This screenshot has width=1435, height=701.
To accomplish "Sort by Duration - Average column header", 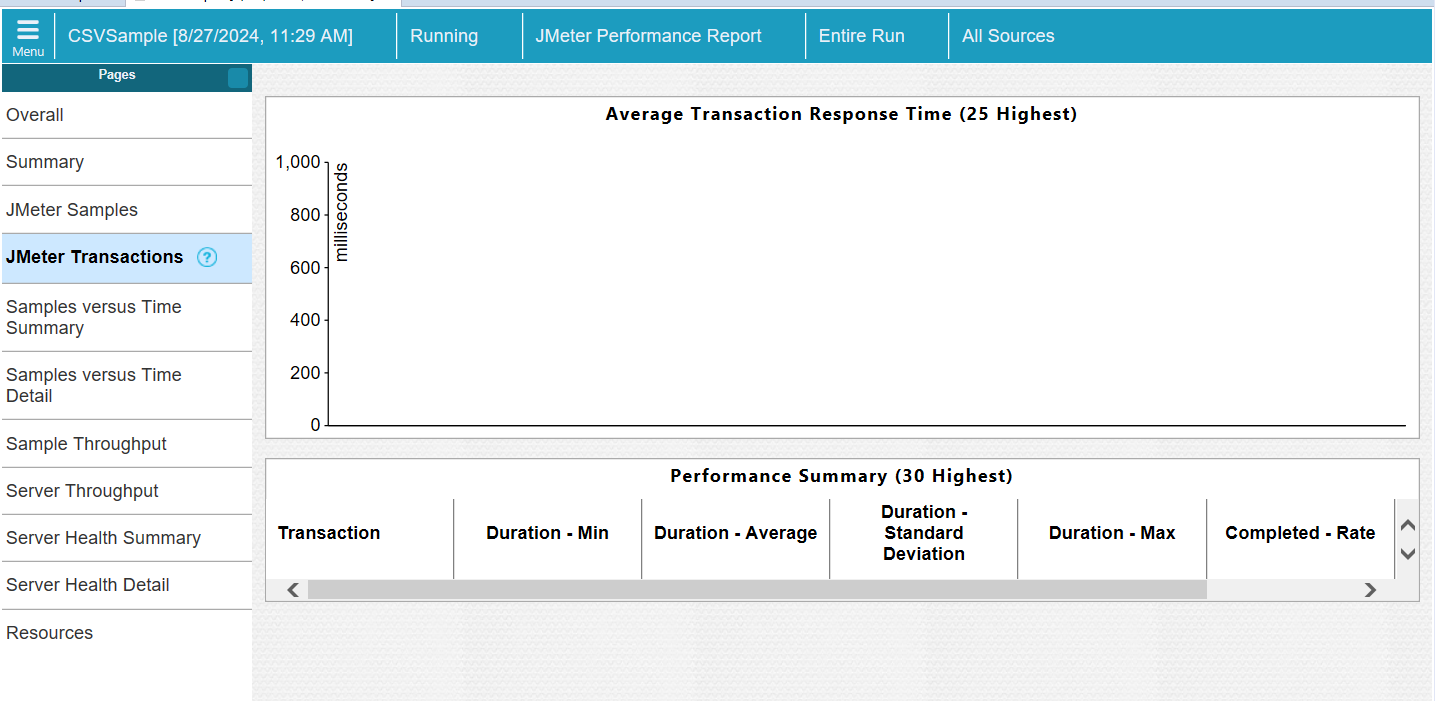I will point(735,533).
